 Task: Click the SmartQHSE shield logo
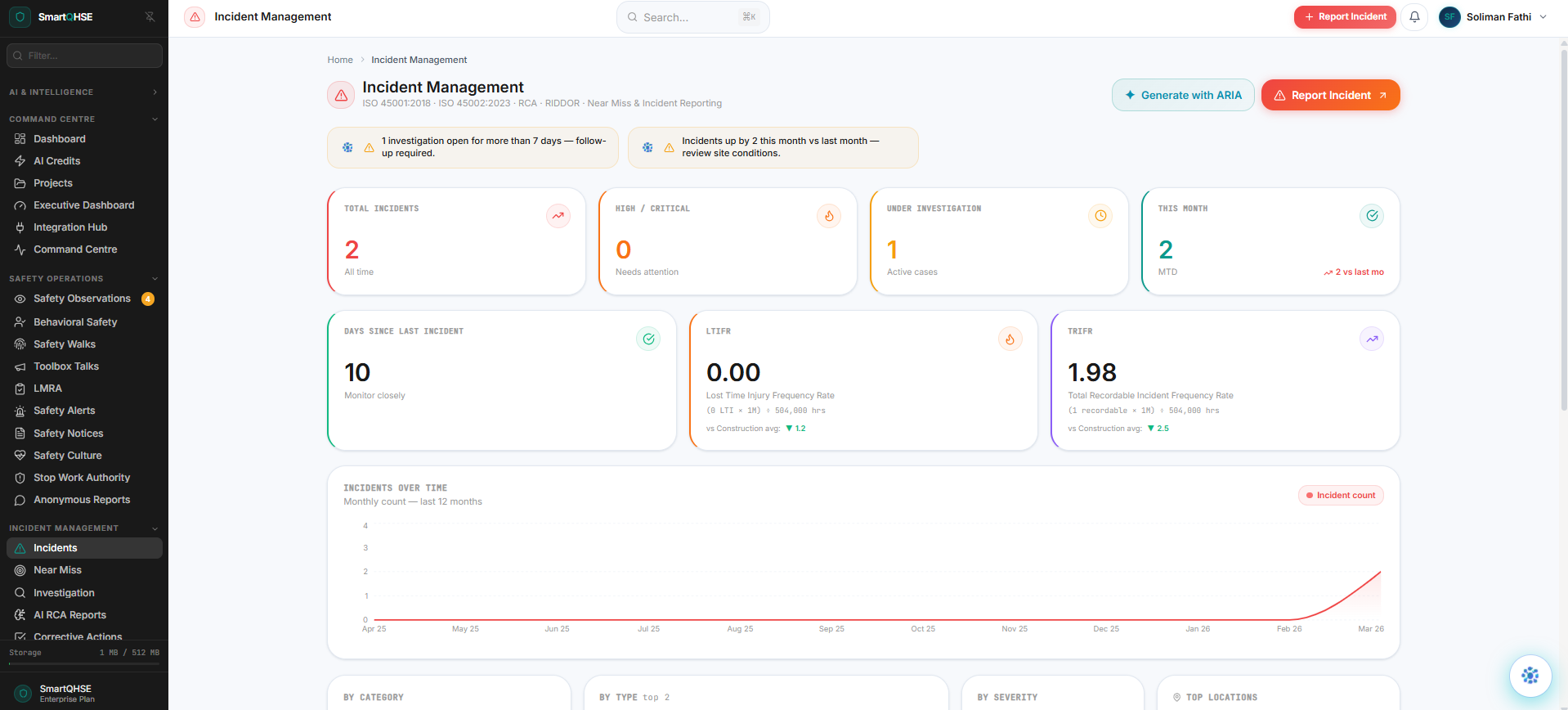(x=20, y=17)
